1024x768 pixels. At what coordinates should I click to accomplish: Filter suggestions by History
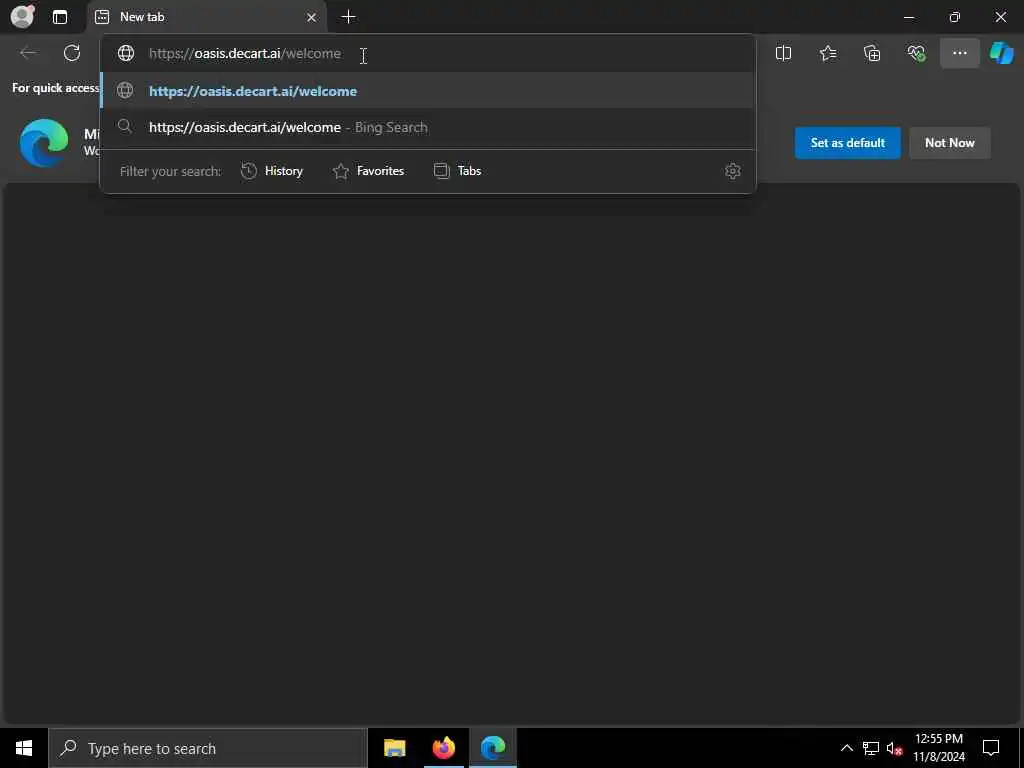pyautogui.click(x=272, y=171)
